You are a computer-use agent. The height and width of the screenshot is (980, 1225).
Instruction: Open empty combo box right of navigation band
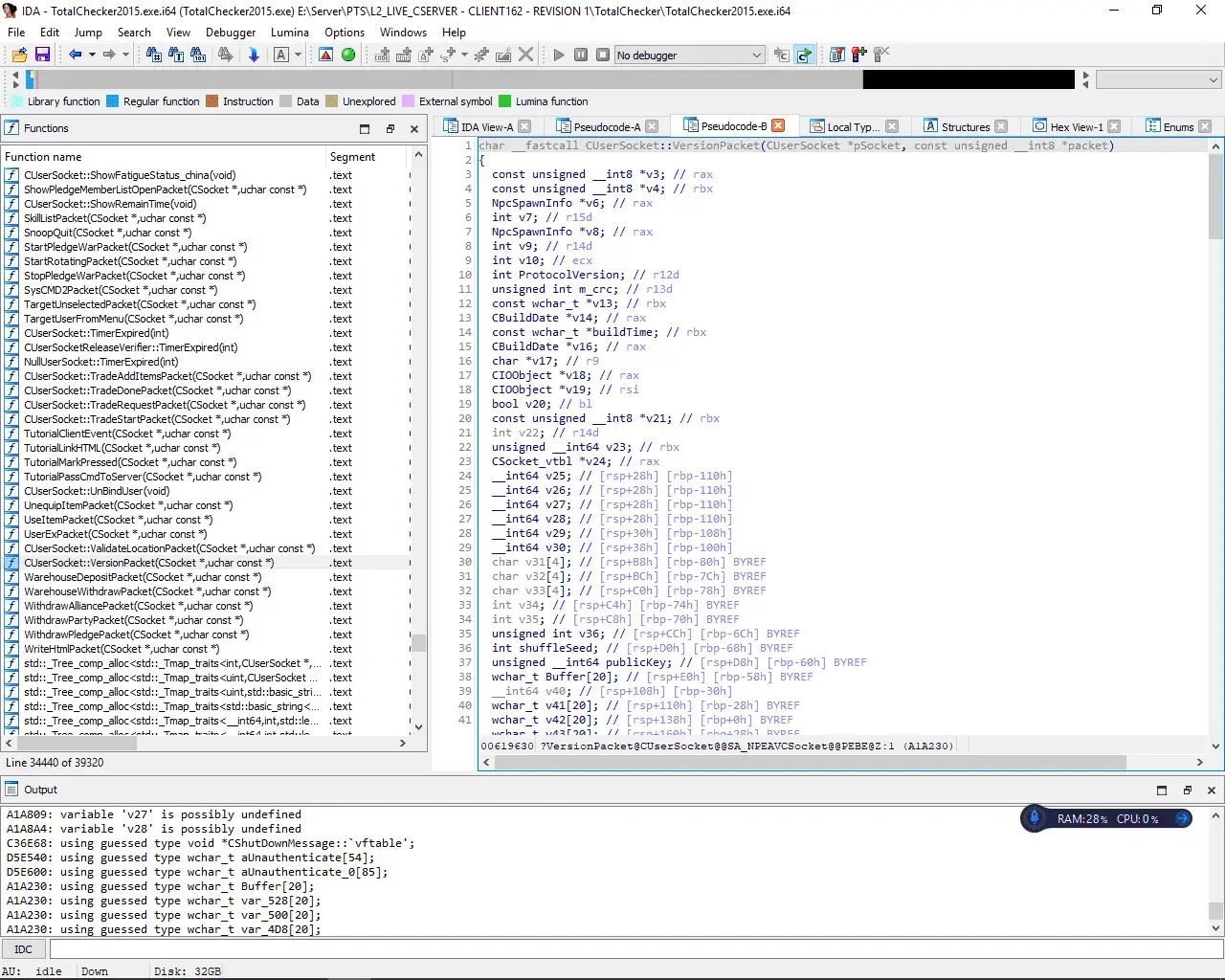pos(1159,80)
